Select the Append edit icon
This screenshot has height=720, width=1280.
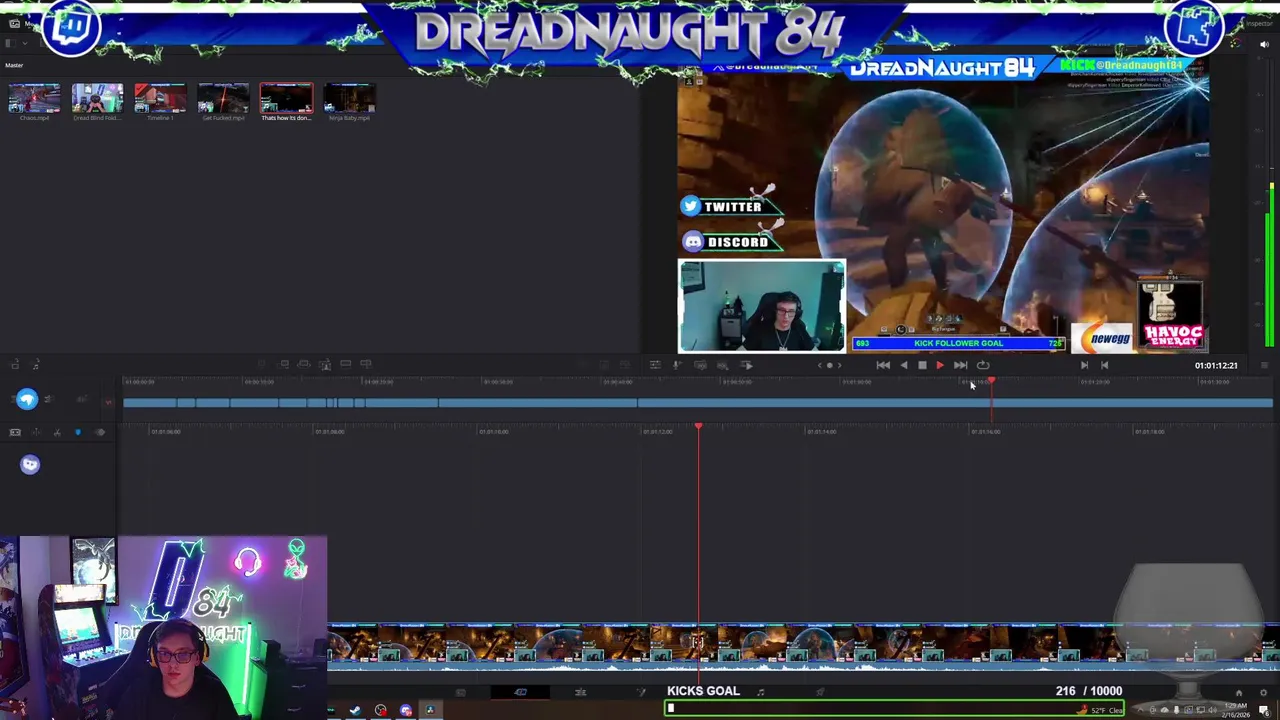[x=283, y=364]
